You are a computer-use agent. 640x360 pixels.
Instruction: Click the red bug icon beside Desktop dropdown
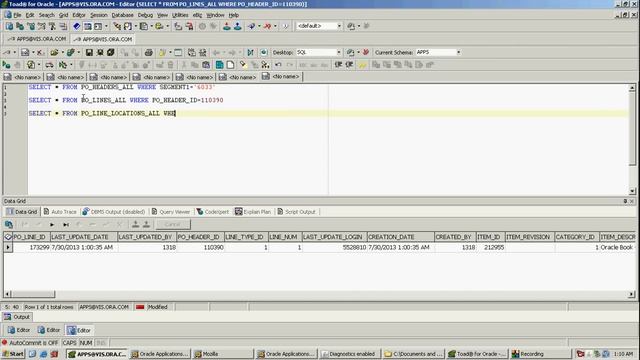pyautogui.click(x=366, y=52)
